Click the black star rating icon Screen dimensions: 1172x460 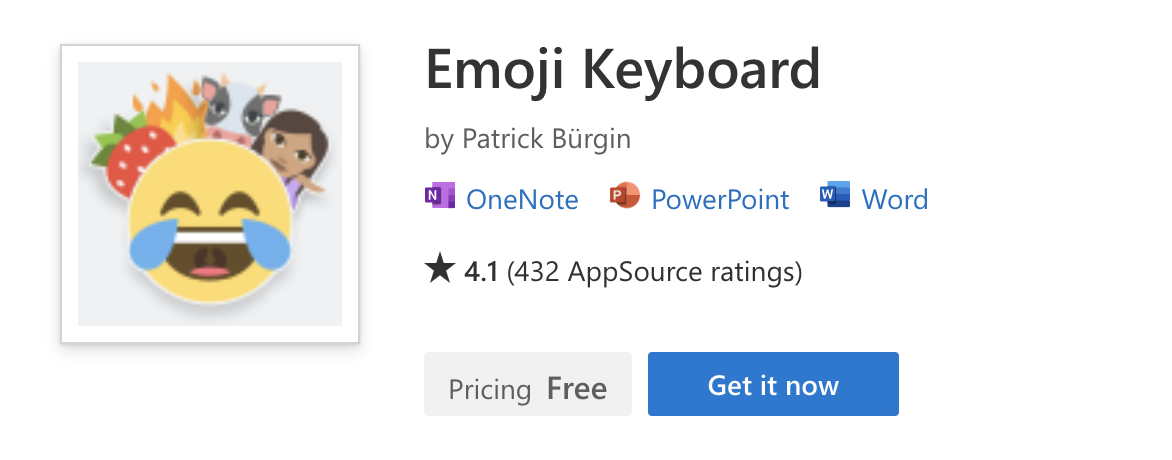pyautogui.click(x=439, y=270)
